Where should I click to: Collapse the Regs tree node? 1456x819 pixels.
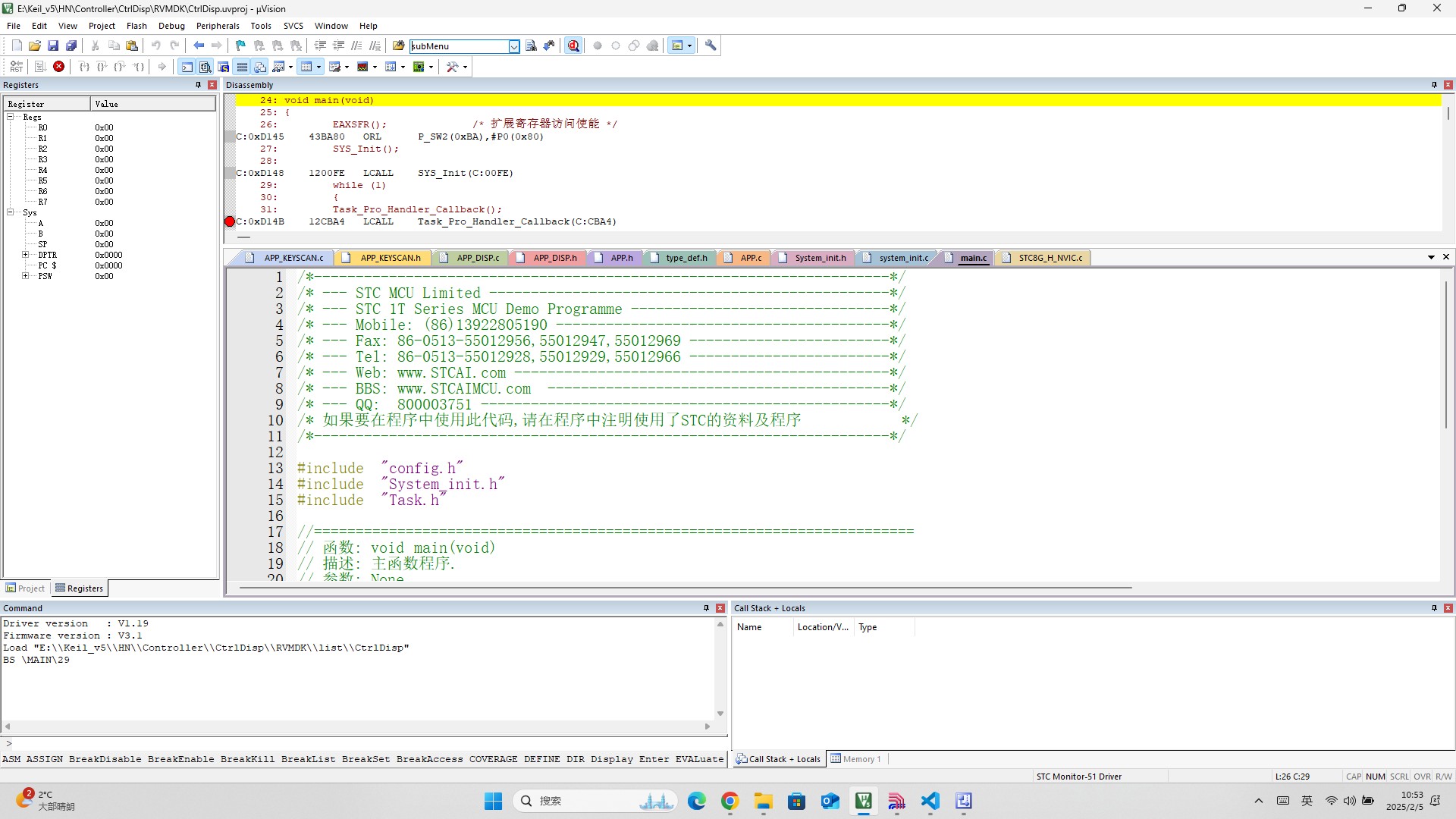pyautogui.click(x=11, y=117)
